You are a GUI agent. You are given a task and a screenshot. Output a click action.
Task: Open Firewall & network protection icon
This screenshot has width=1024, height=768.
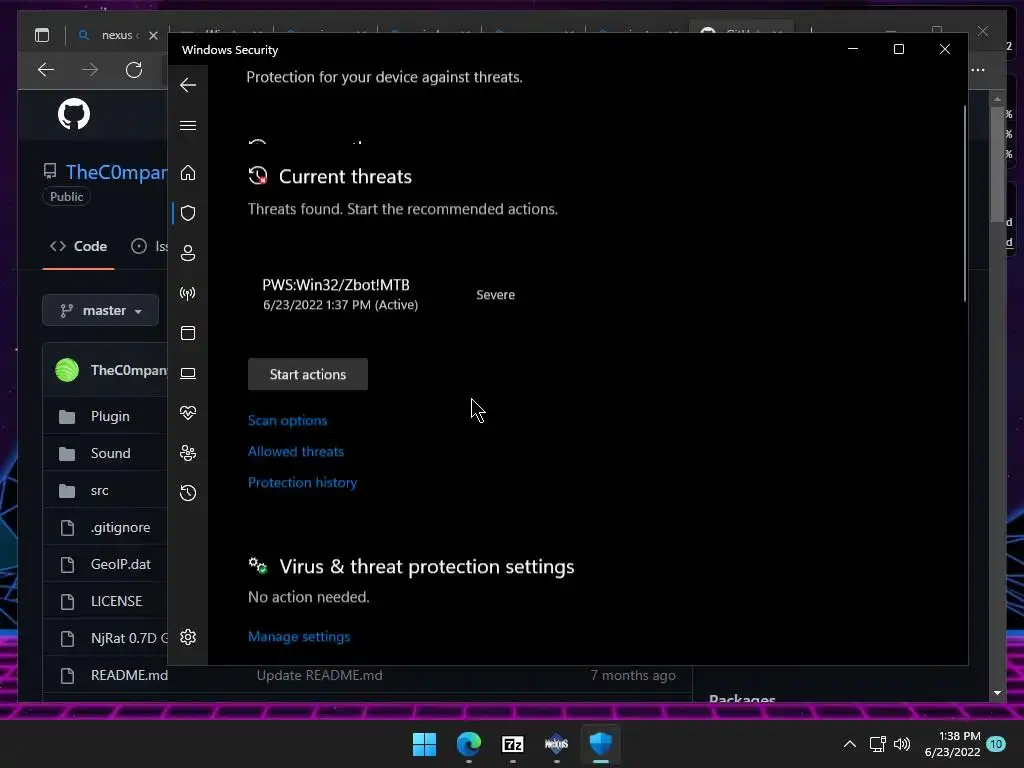click(x=188, y=293)
